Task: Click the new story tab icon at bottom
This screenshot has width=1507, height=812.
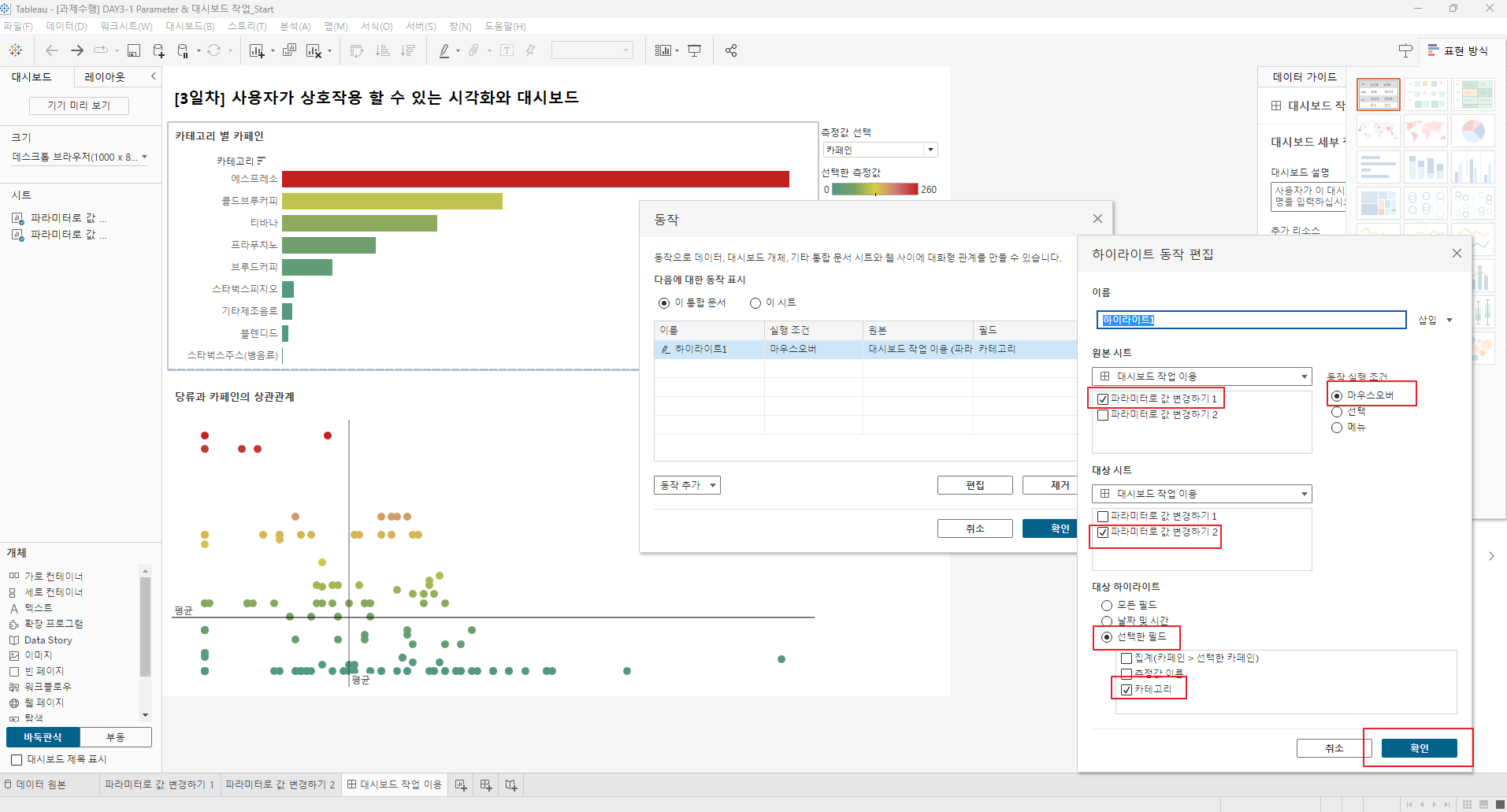Action: [511, 785]
